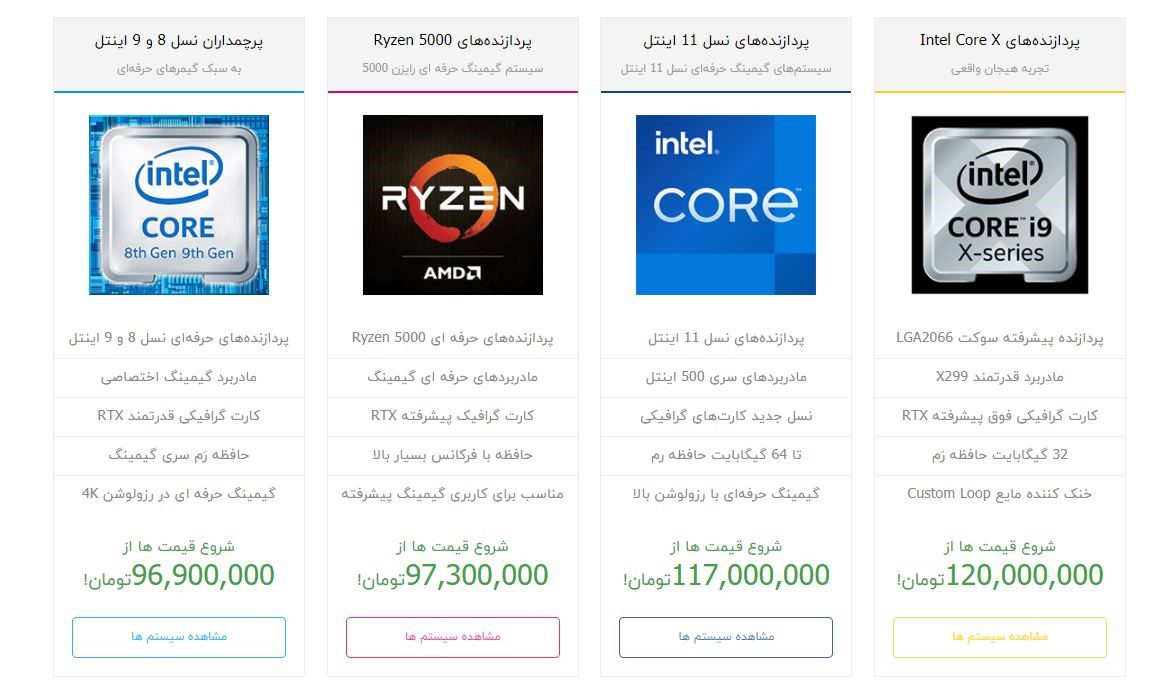Click the 96,900,000 تومان price
1150x686 pixels.
[179, 575]
